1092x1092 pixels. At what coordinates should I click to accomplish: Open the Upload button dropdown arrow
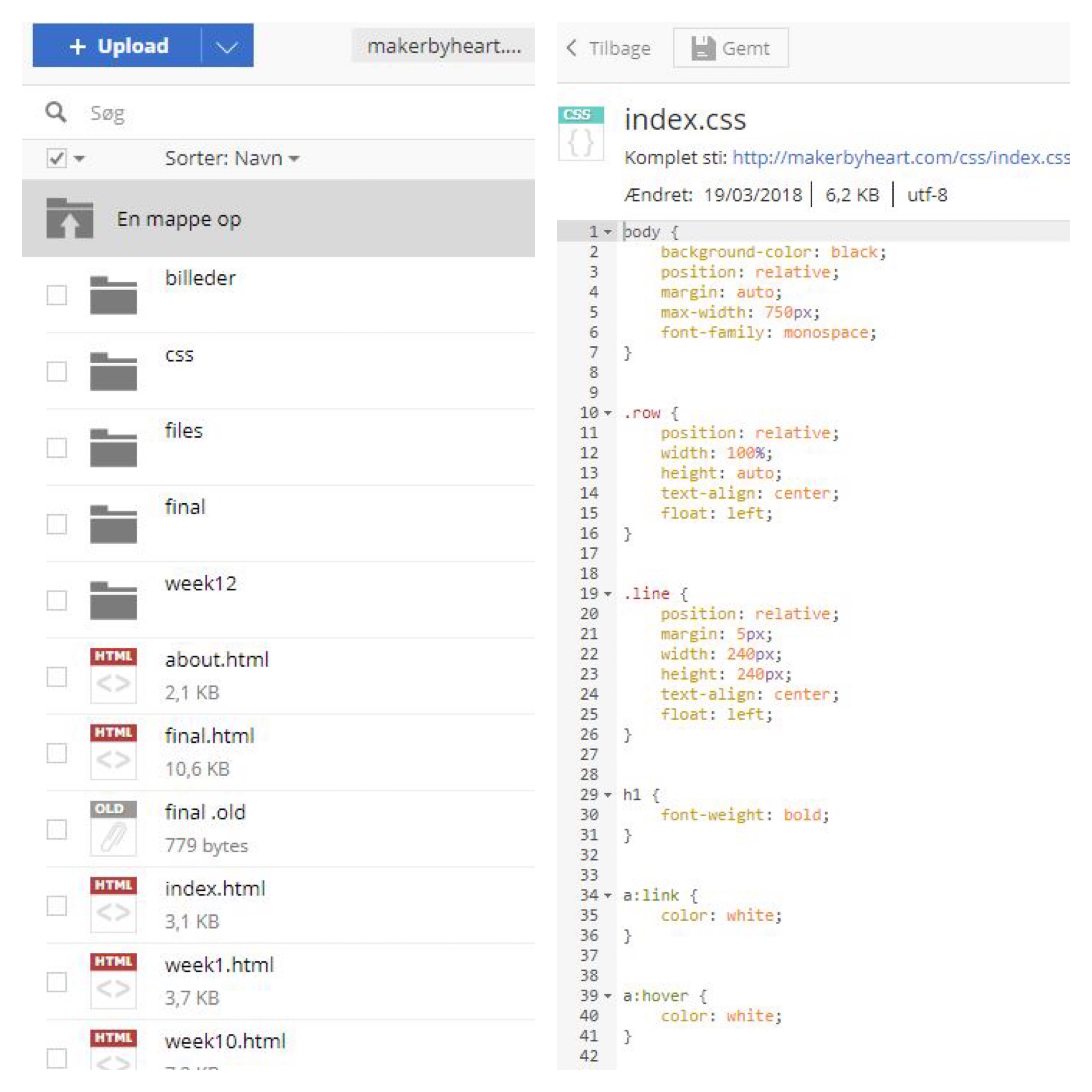(x=227, y=46)
